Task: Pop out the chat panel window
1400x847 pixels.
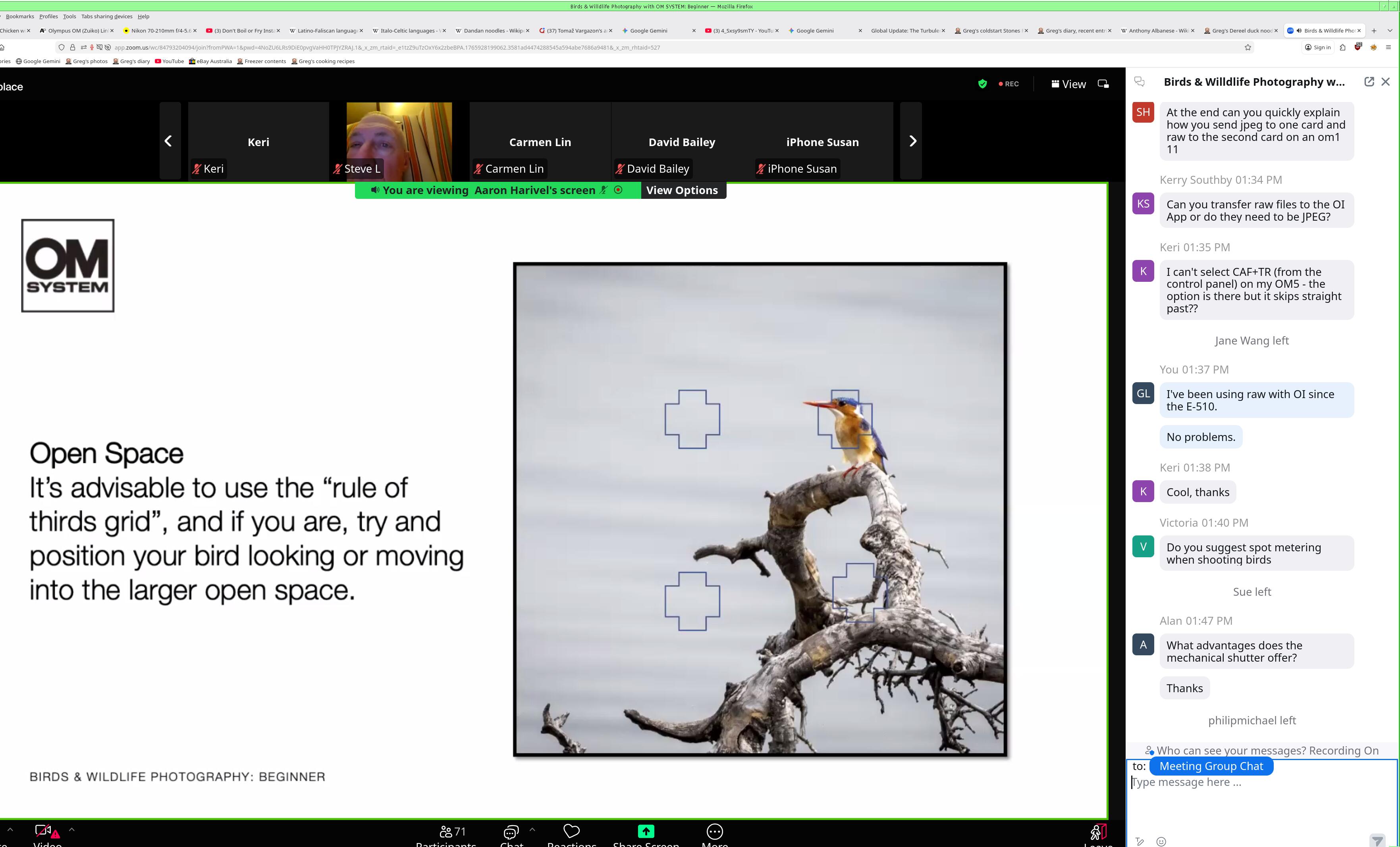Action: 1369,82
